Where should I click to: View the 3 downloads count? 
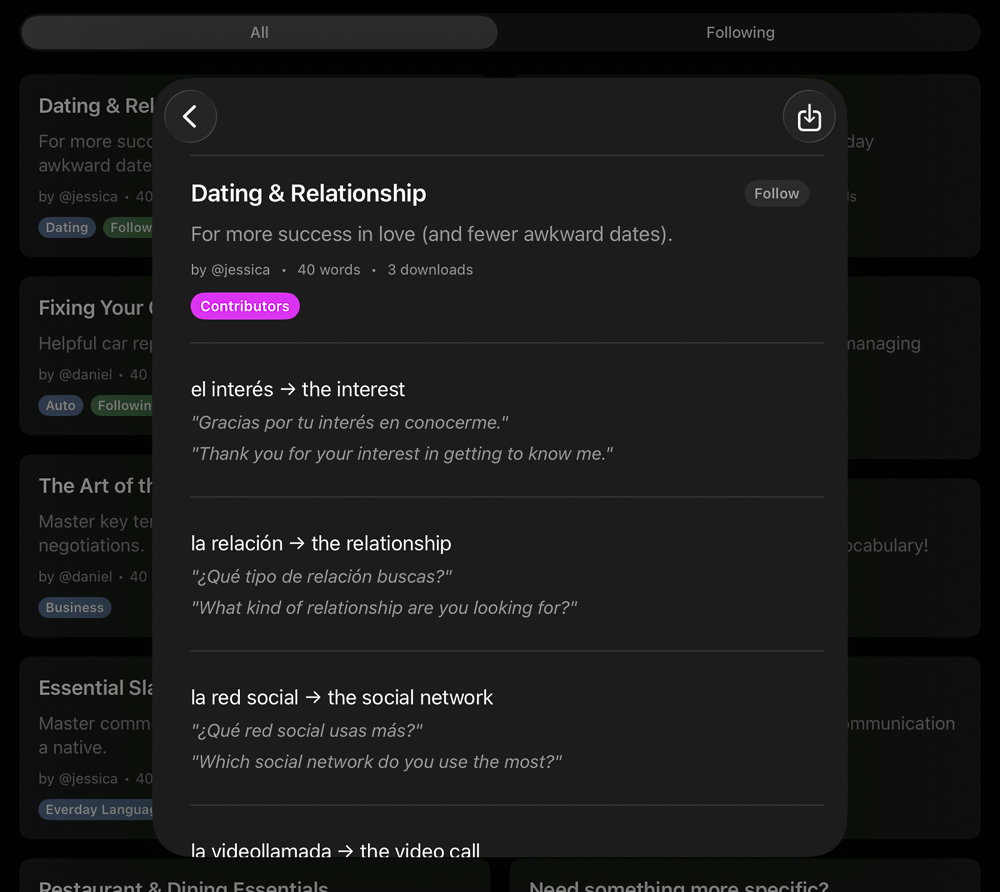[x=430, y=269]
